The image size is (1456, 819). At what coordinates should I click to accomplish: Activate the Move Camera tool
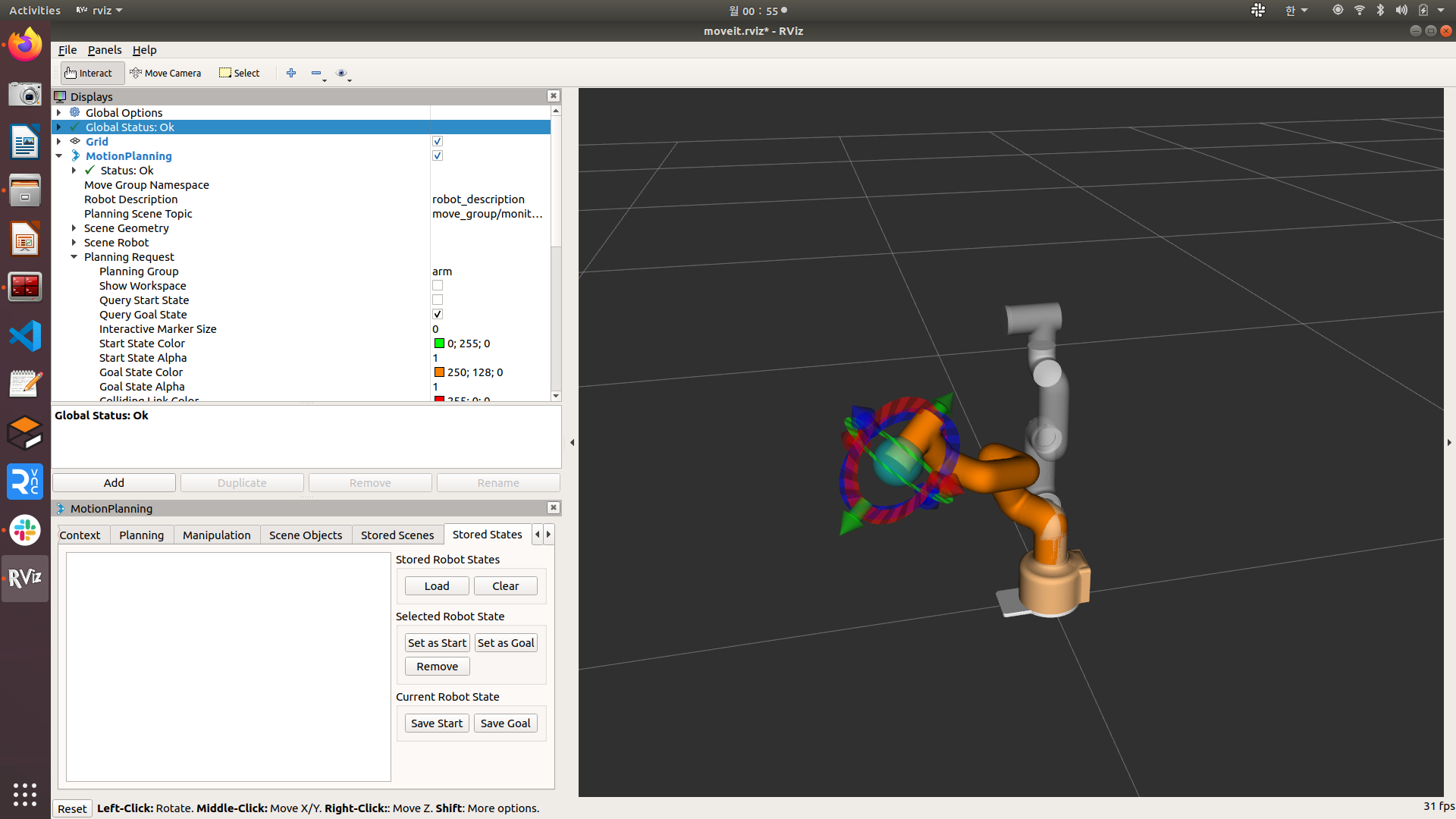(165, 73)
